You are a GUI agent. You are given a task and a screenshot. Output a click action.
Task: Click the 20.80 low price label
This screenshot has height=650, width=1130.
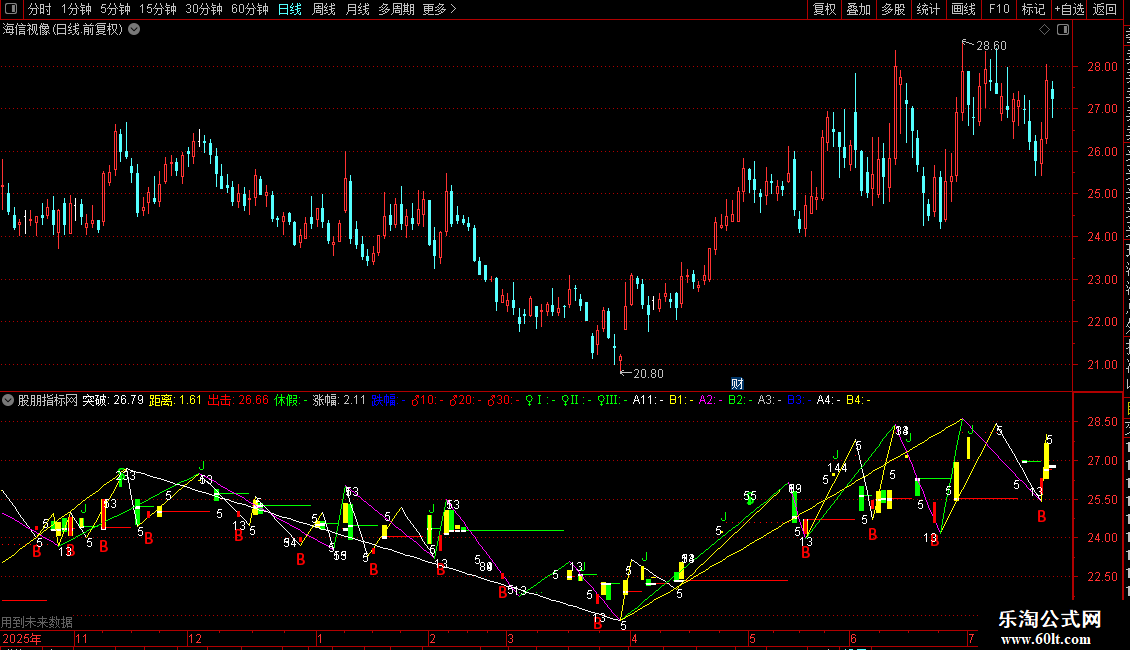pos(648,373)
